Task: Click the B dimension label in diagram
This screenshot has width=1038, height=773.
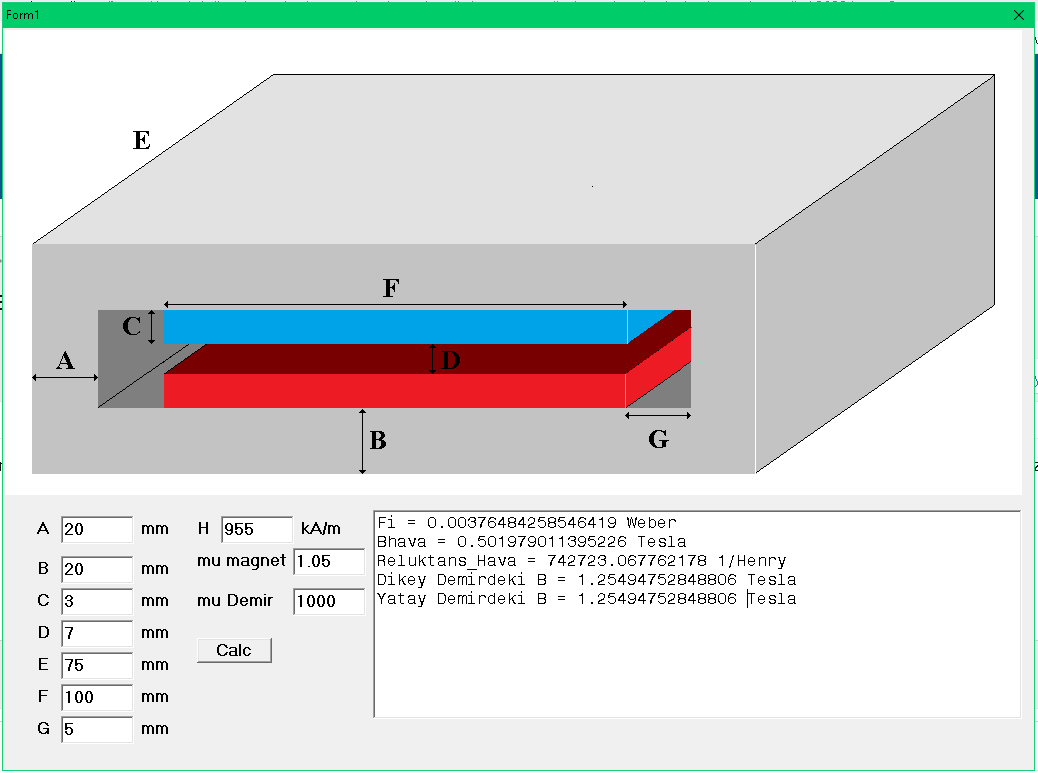Action: point(378,440)
